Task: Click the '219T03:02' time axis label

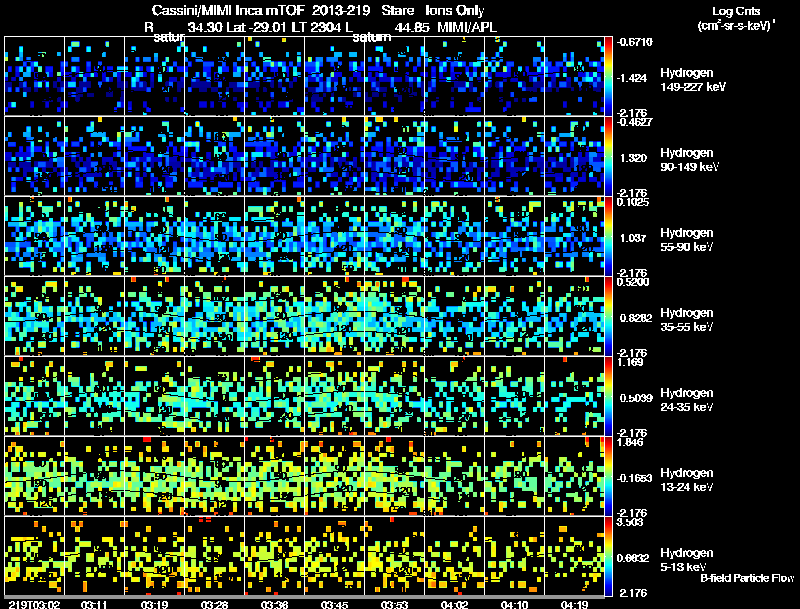Action: [x=34, y=604]
